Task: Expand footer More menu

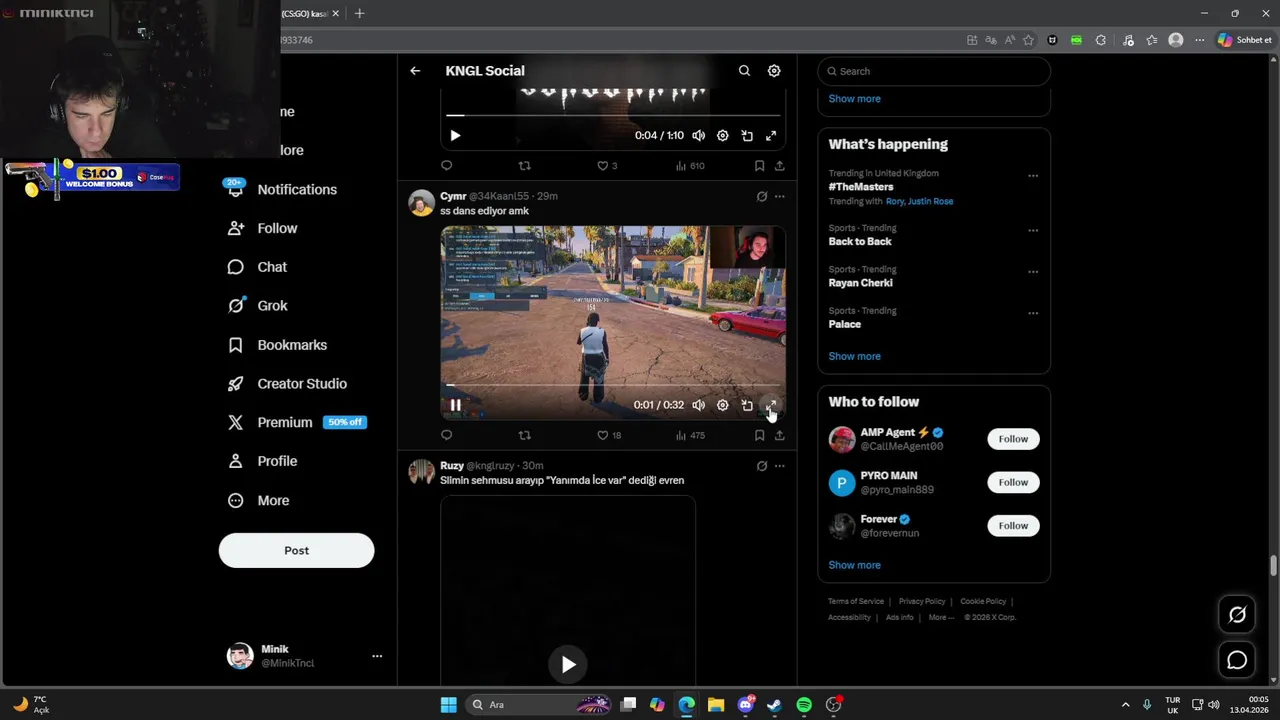Action: [x=940, y=617]
